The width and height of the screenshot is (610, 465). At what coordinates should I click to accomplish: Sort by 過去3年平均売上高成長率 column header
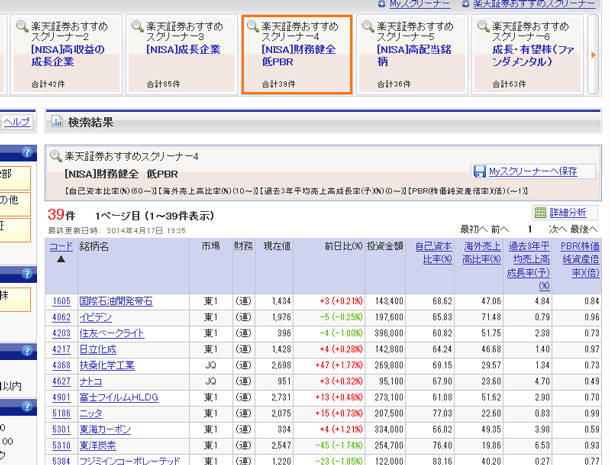pos(529,266)
